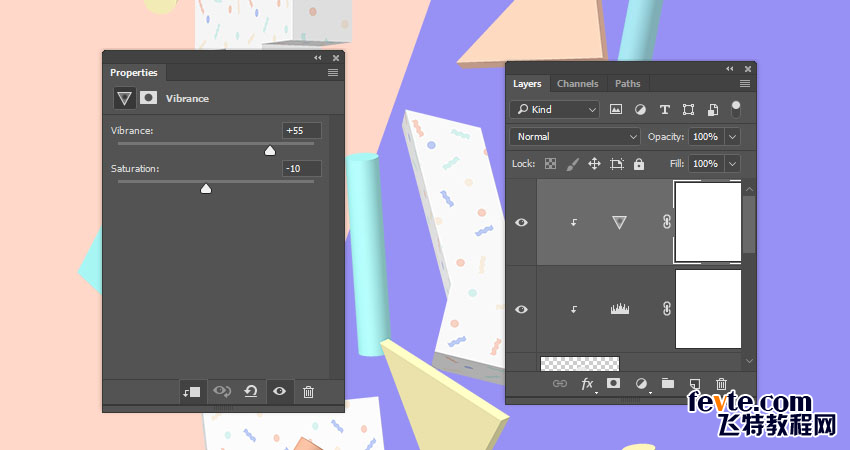The image size is (850, 450).
Task: Open the Fill slider dropdown arrow
Action: point(732,164)
